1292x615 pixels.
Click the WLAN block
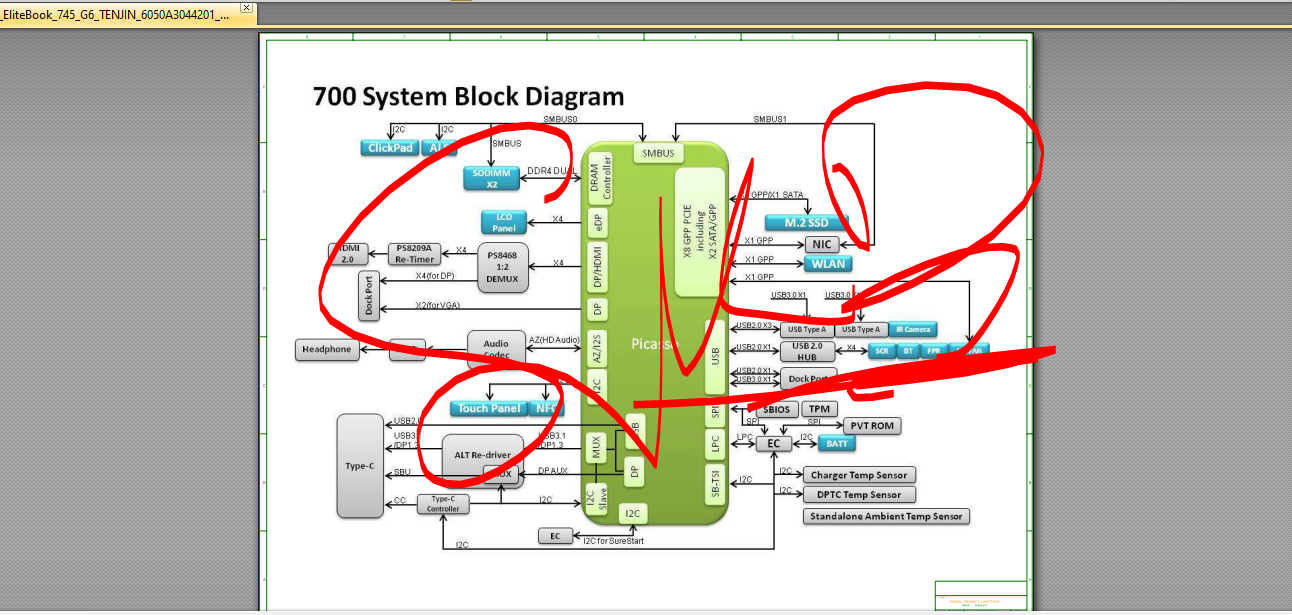829,264
